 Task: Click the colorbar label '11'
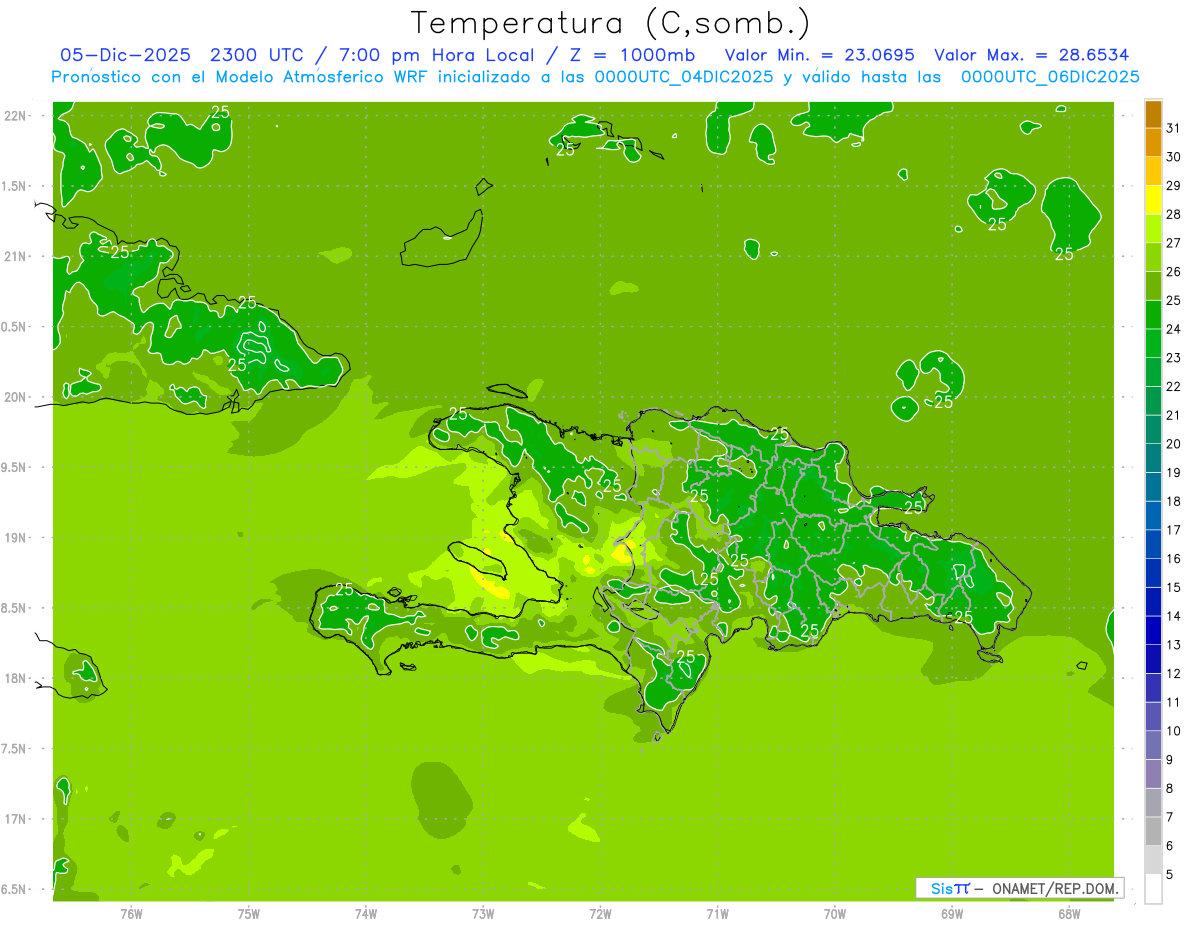[x=1174, y=702]
